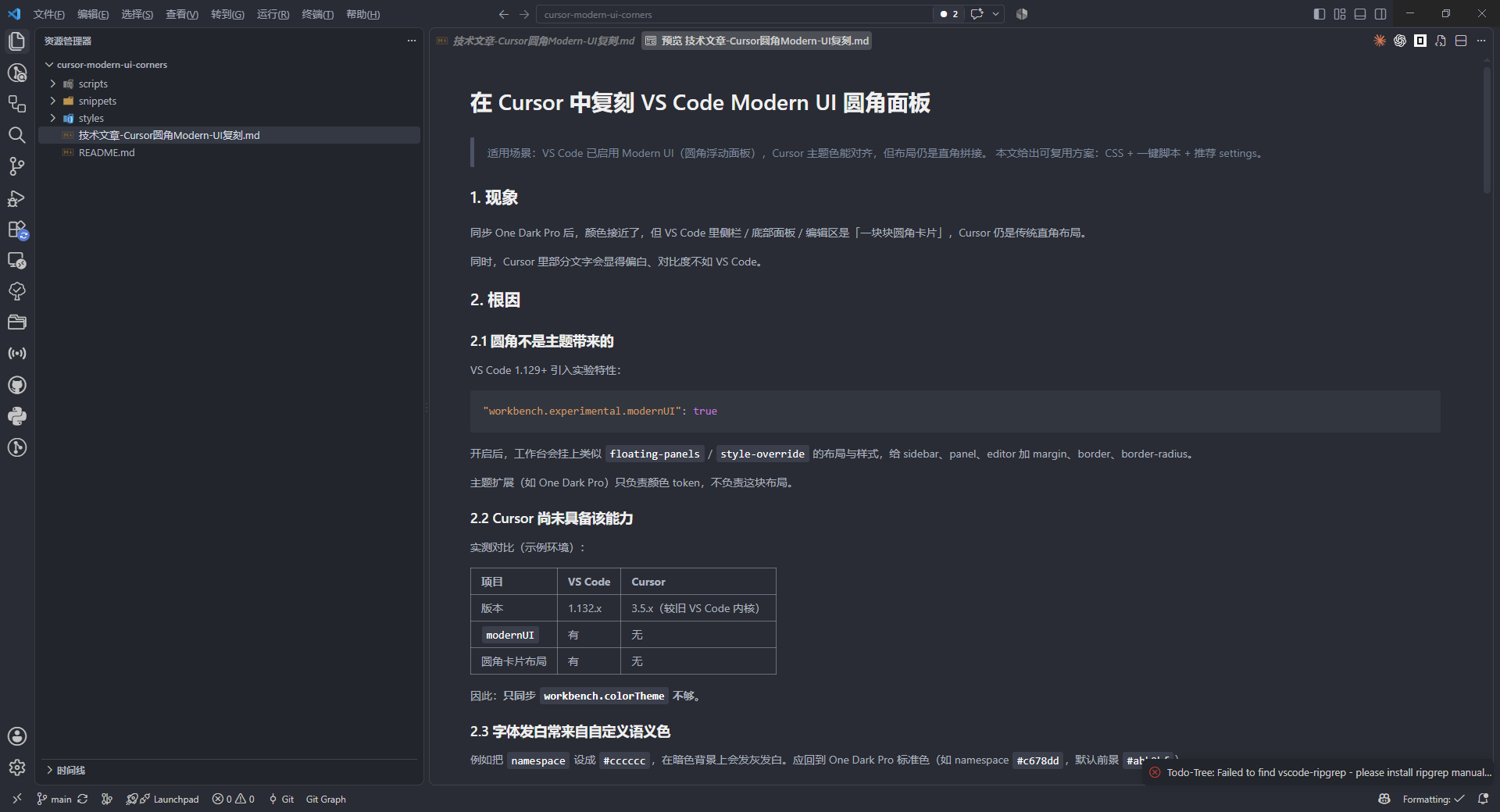
Task: Collapse the cursor-modern-ui-corners root folder
Action: point(111,65)
